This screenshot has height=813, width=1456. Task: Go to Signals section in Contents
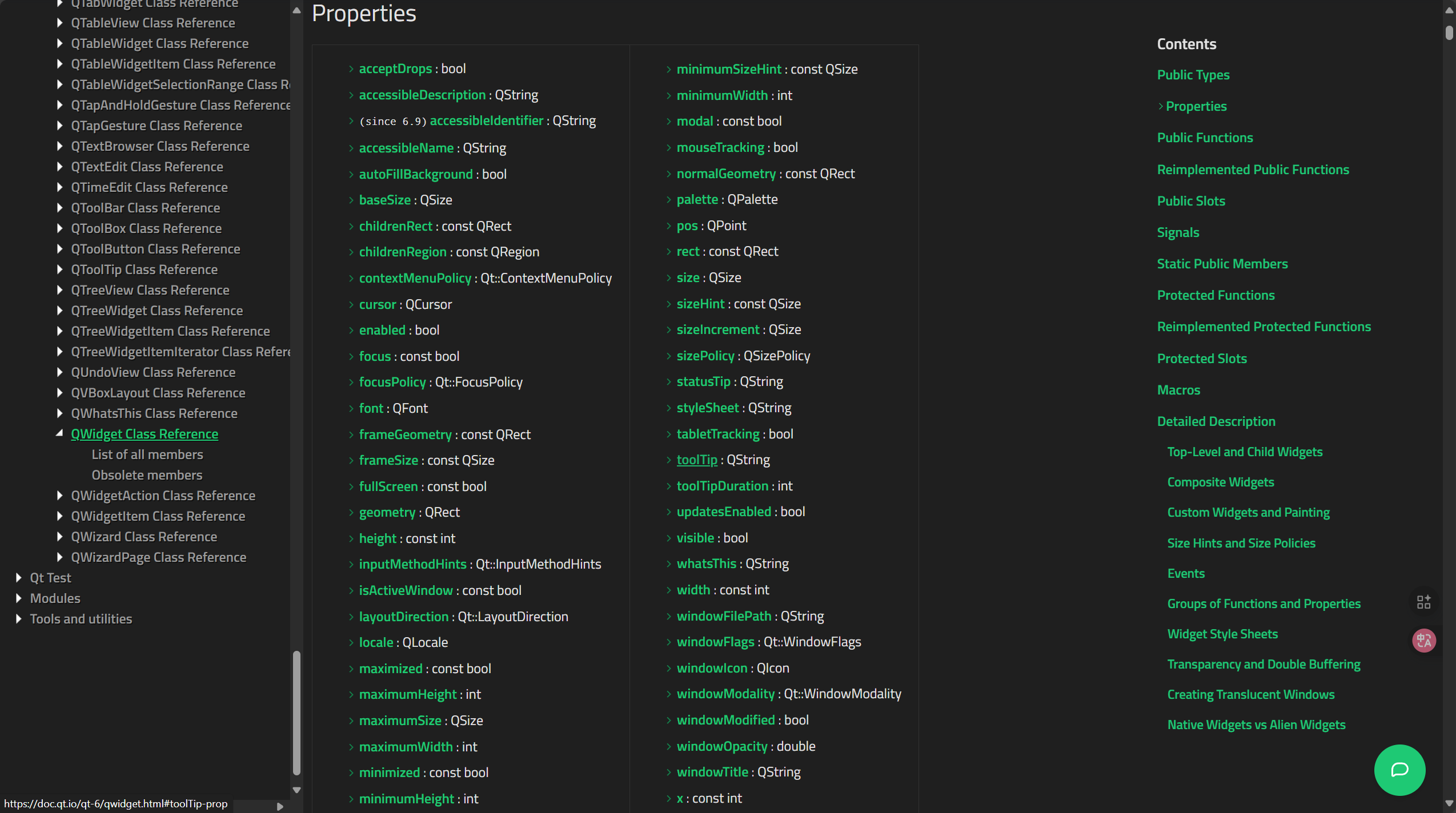pyautogui.click(x=1178, y=232)
